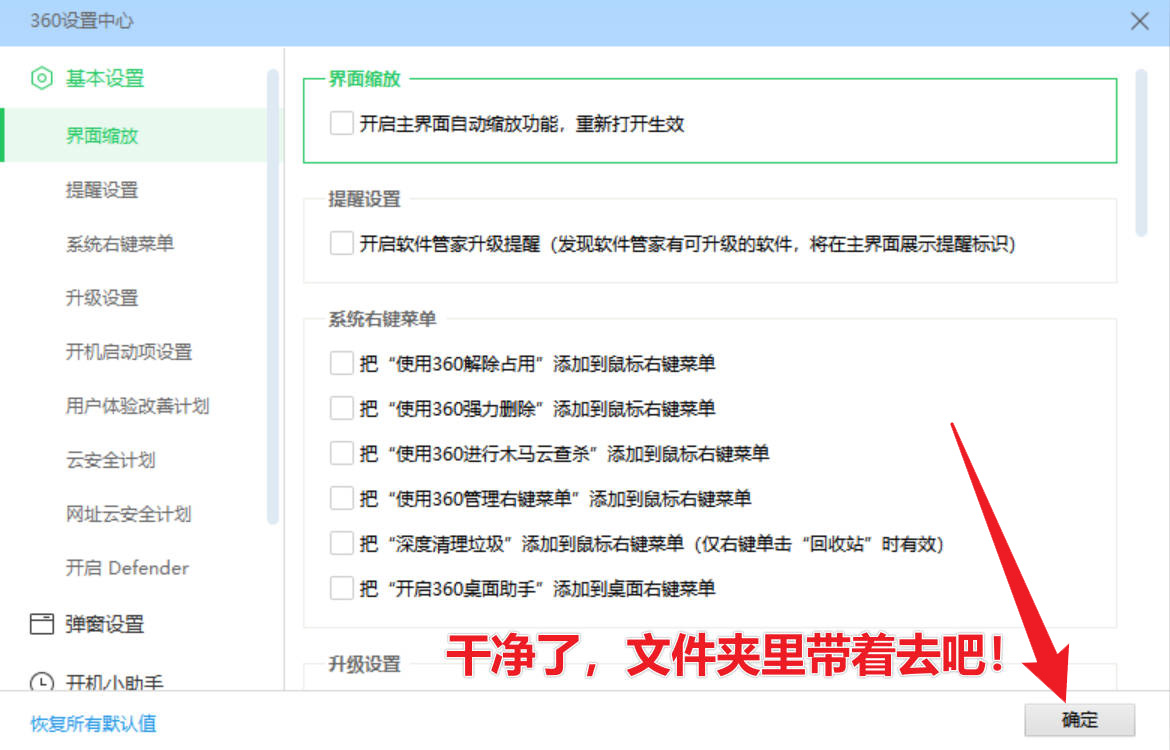Click the 系统右键菜单 group heading

click(x=383, y=319)
